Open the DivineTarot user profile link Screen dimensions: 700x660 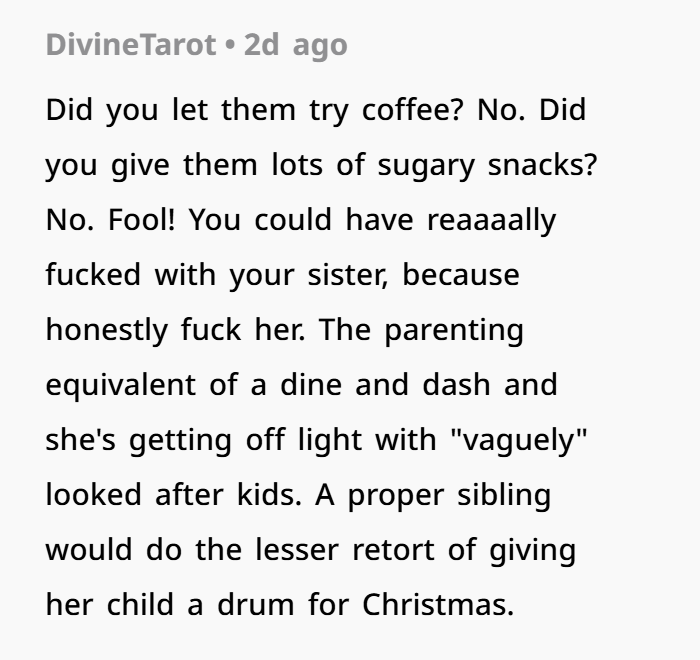coord(130,45)
